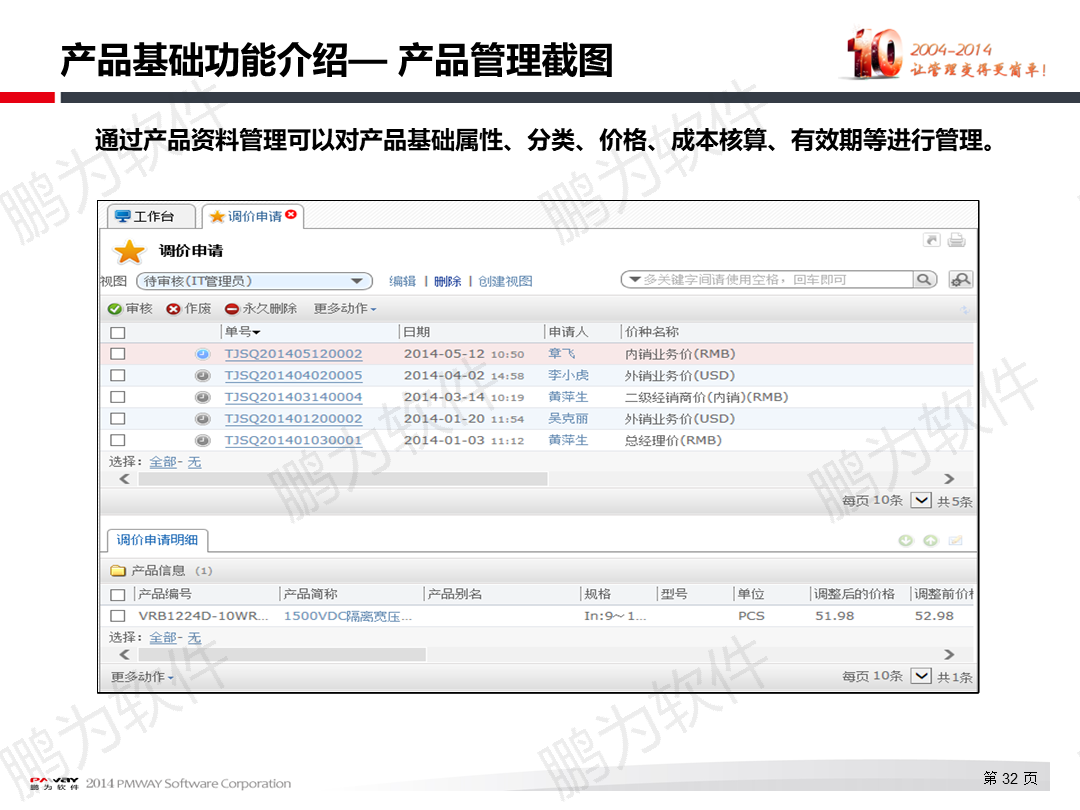Click horizontal scrollbar thumb of product list
The image size is (1080, 810).
coord(282,654)
